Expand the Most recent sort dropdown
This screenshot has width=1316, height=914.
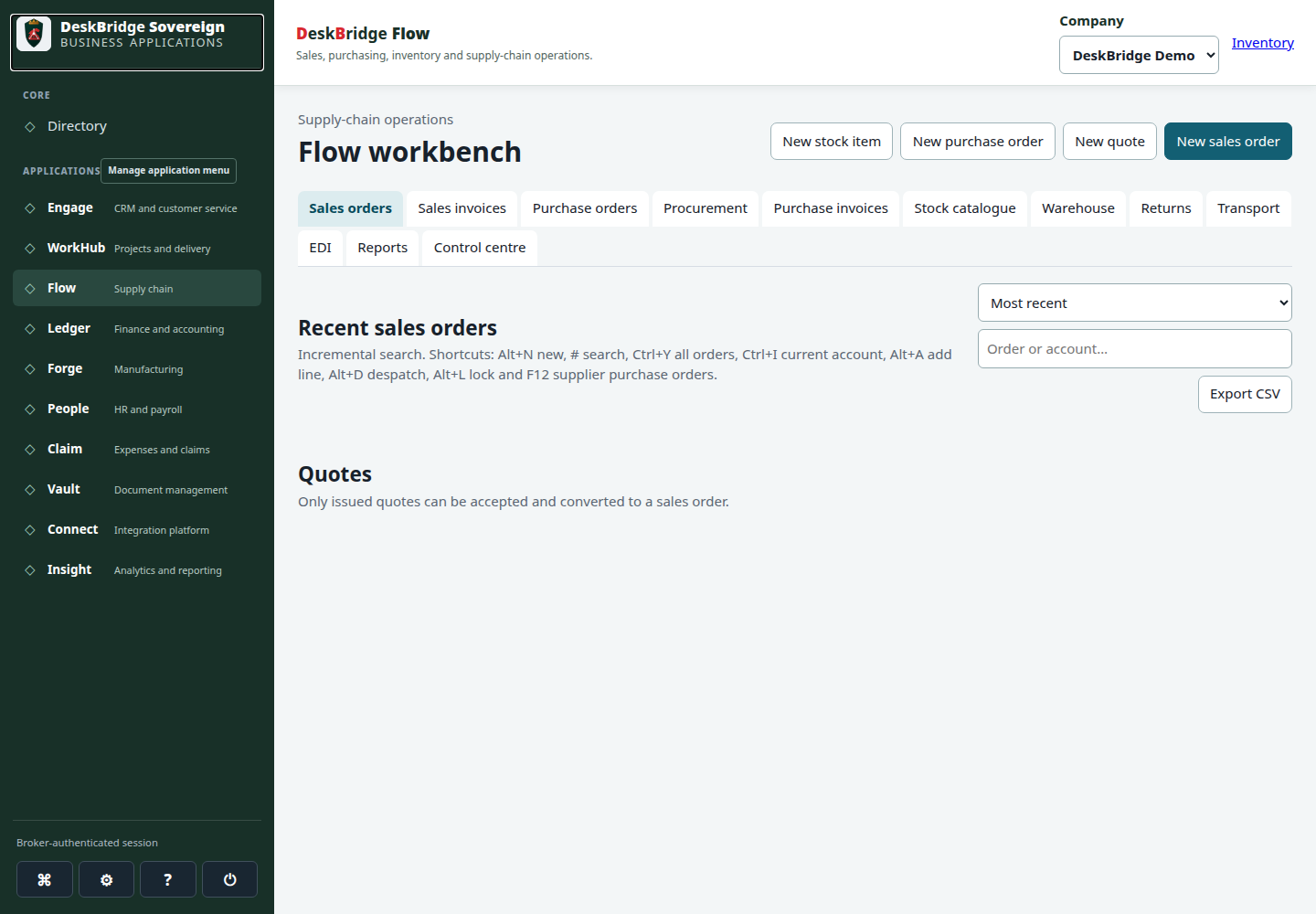(x=1135, y=303)
